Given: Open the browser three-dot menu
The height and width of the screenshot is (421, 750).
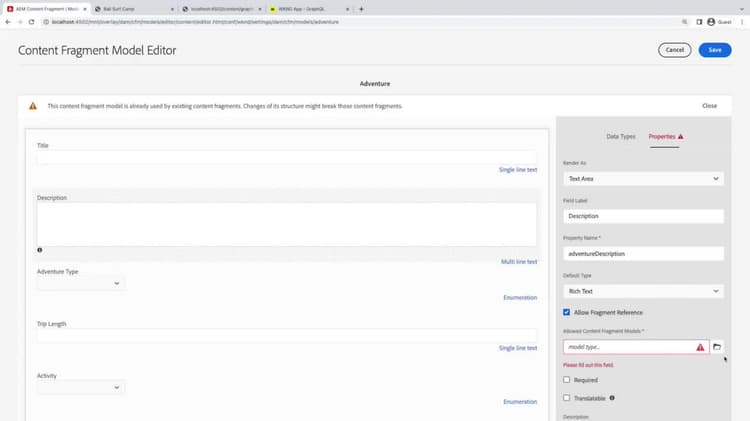Looking at the screenshot, I should pyautogui.click(x=742, y=22).
